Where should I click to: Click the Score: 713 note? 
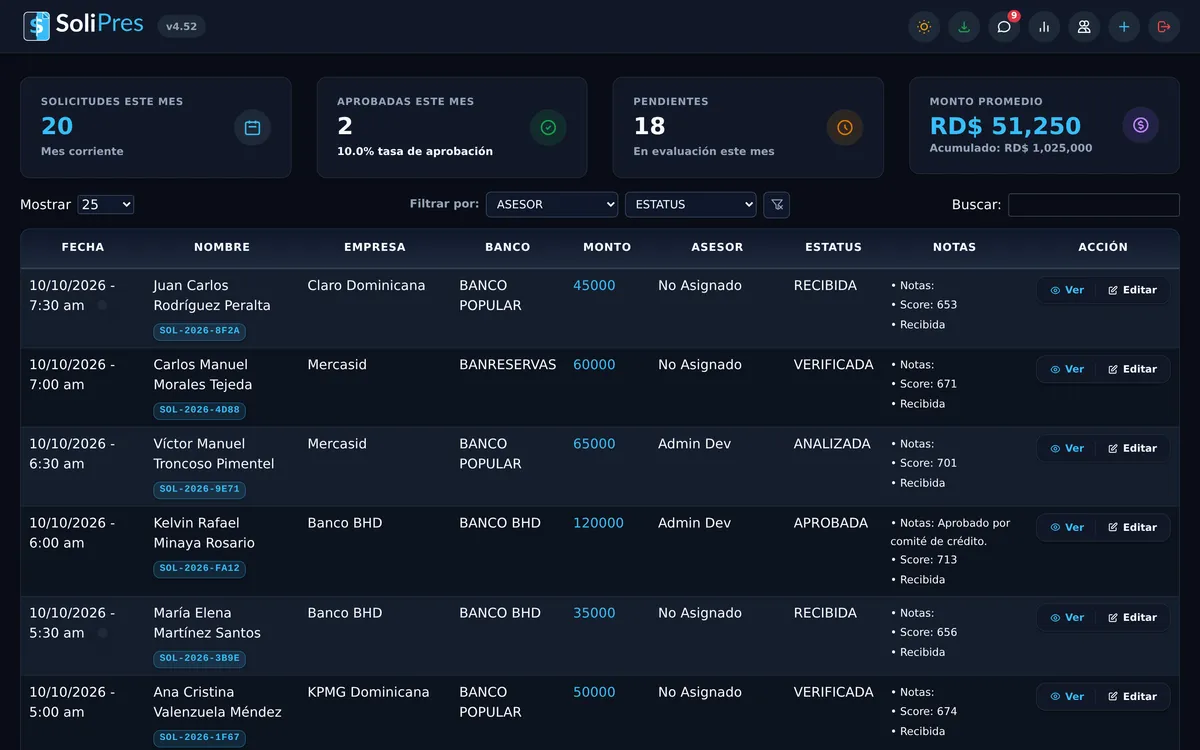[x=928, y=560]
